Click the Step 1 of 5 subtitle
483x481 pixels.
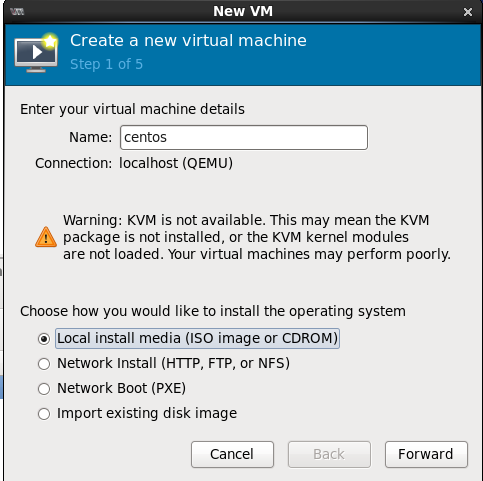(106, 64)
